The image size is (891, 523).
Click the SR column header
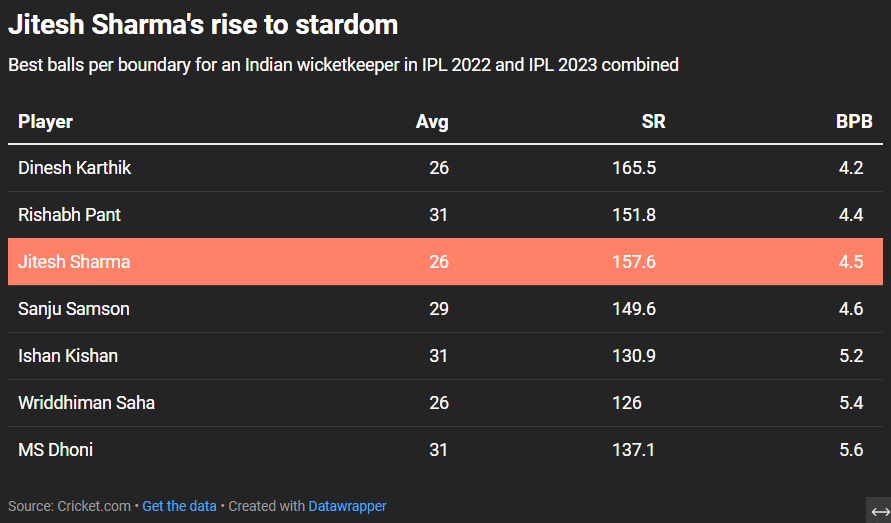pos(653,122)
